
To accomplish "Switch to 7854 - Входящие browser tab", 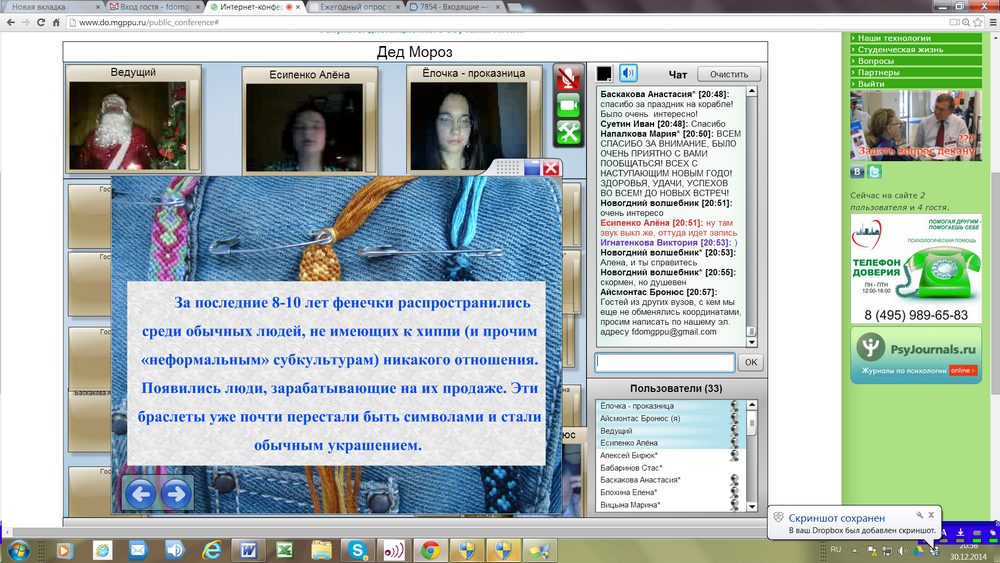I will (455, 6).
